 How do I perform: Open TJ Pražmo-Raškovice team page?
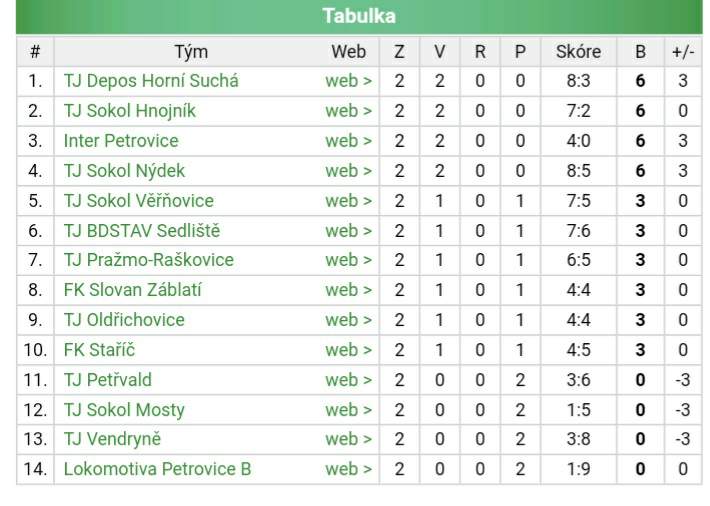click(148, 260)
